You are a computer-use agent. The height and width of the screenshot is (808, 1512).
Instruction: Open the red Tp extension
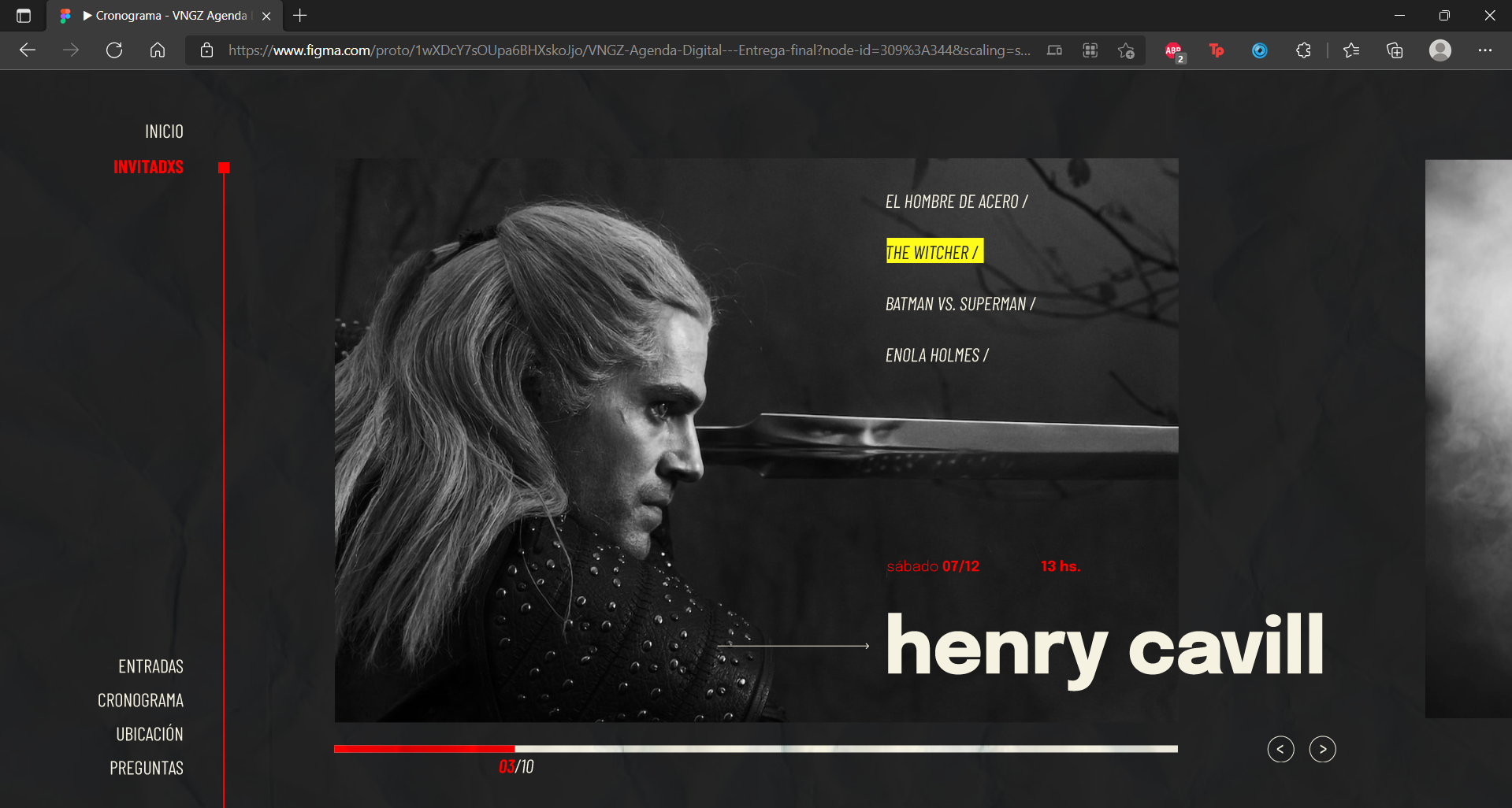1217,50
